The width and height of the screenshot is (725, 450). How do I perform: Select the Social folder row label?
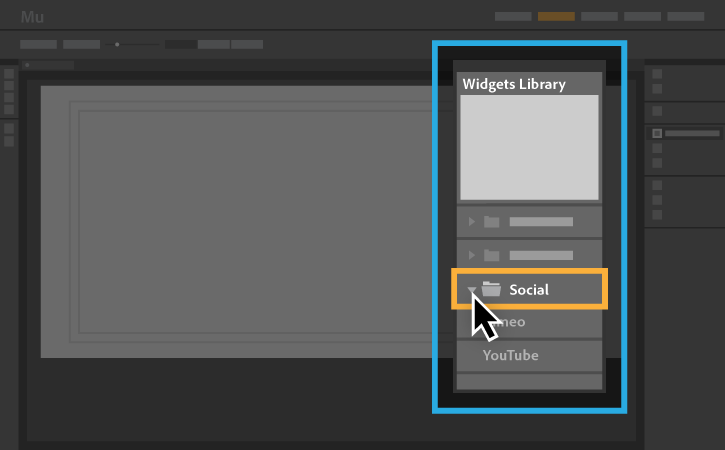pos(529,290)
